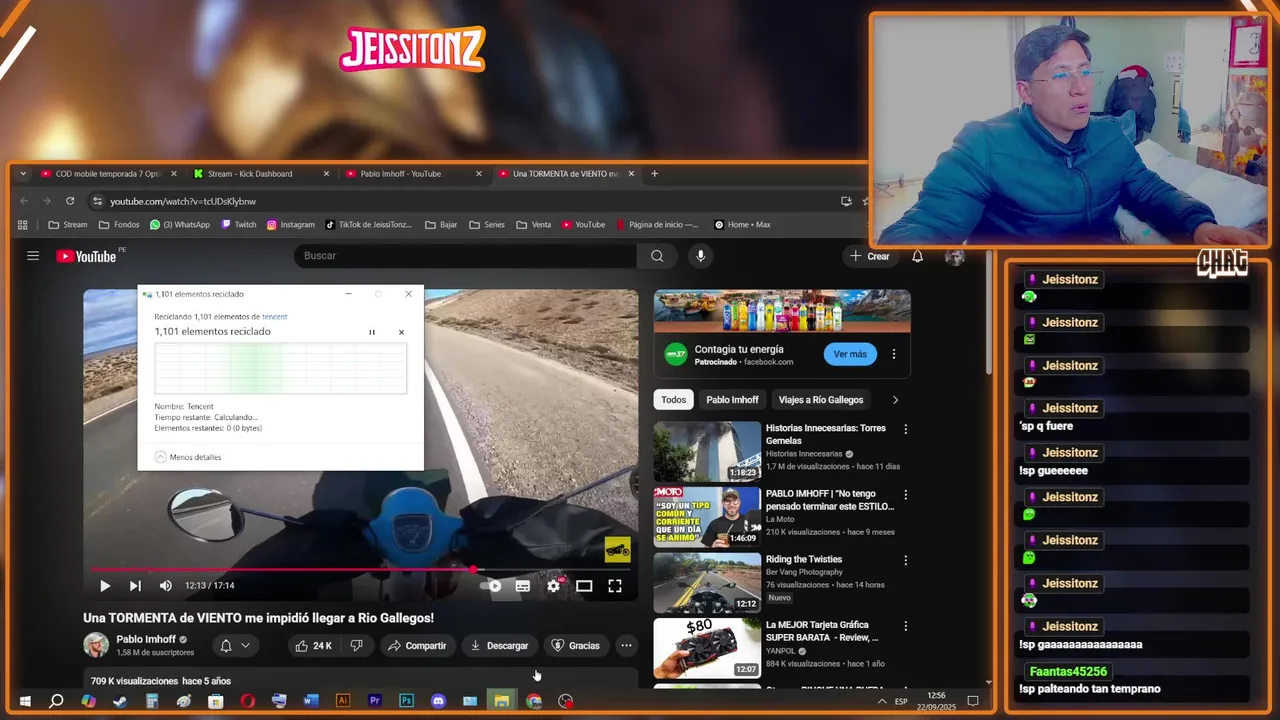The height and width of the screenshot is (720, 1280).
Task: Open YouTube notifications bell
Action: click(917, 256)
